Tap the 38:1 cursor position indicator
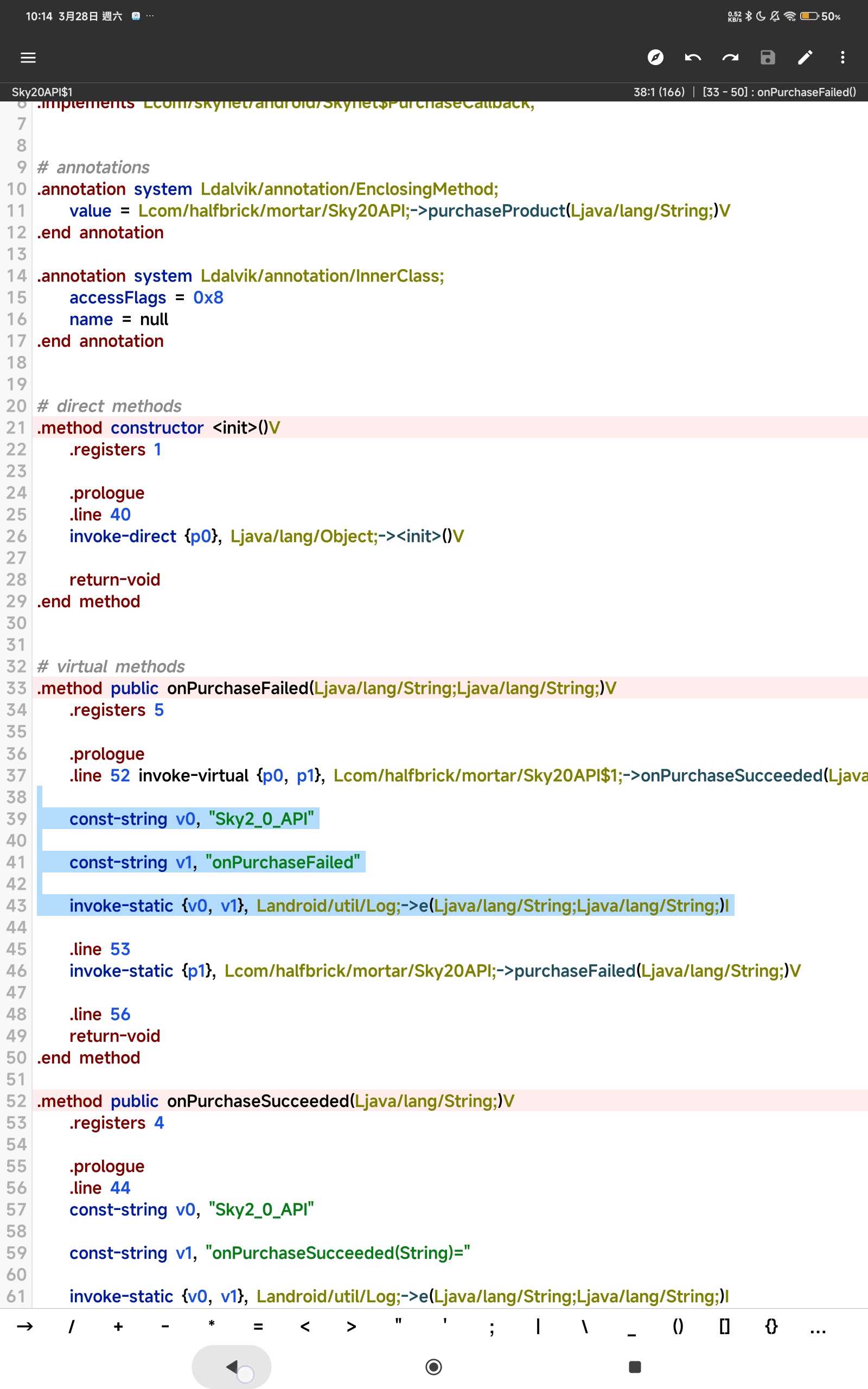This screenshot has width=868, height=1389. click(659, 92)
